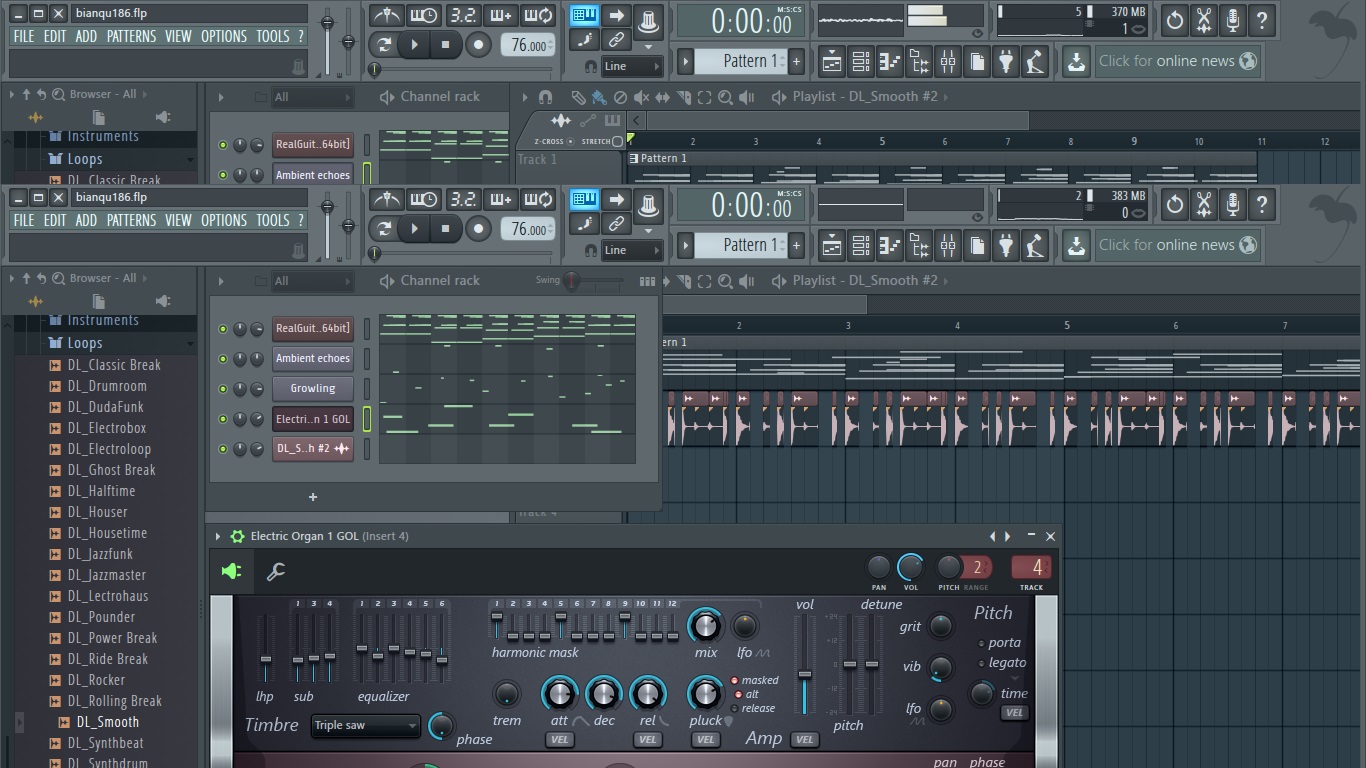
Task: Mute the DL_S..h #2 channel LED
Action: tap(223, 449)
